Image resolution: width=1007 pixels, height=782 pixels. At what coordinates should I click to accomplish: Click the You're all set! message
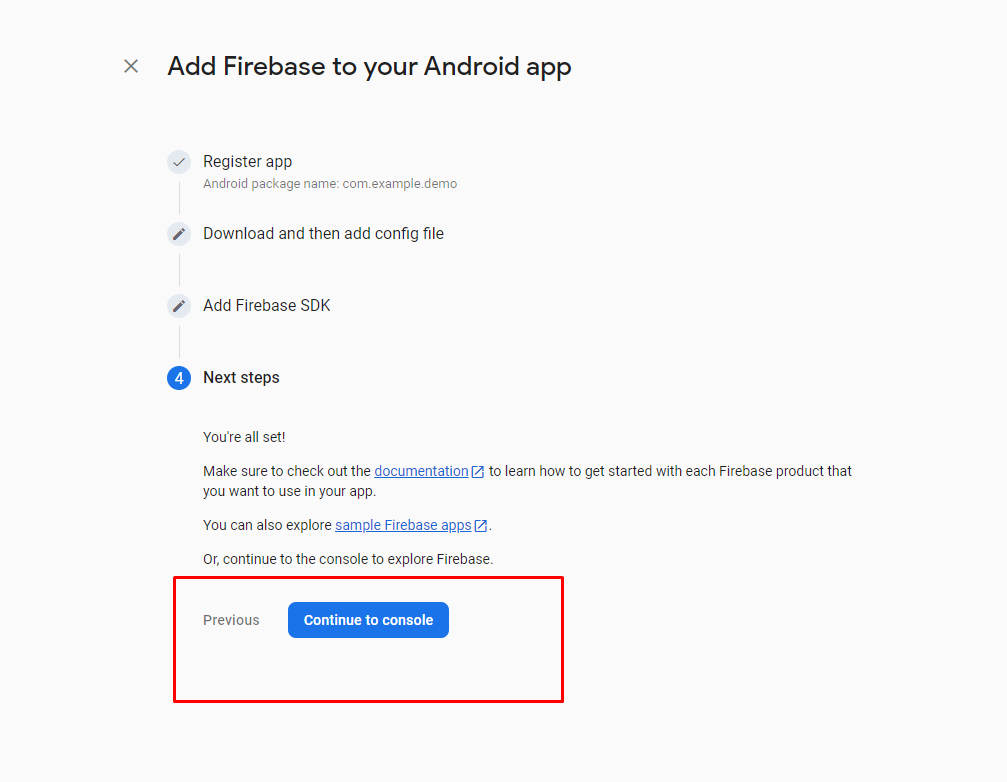click(x=244, y=437)
